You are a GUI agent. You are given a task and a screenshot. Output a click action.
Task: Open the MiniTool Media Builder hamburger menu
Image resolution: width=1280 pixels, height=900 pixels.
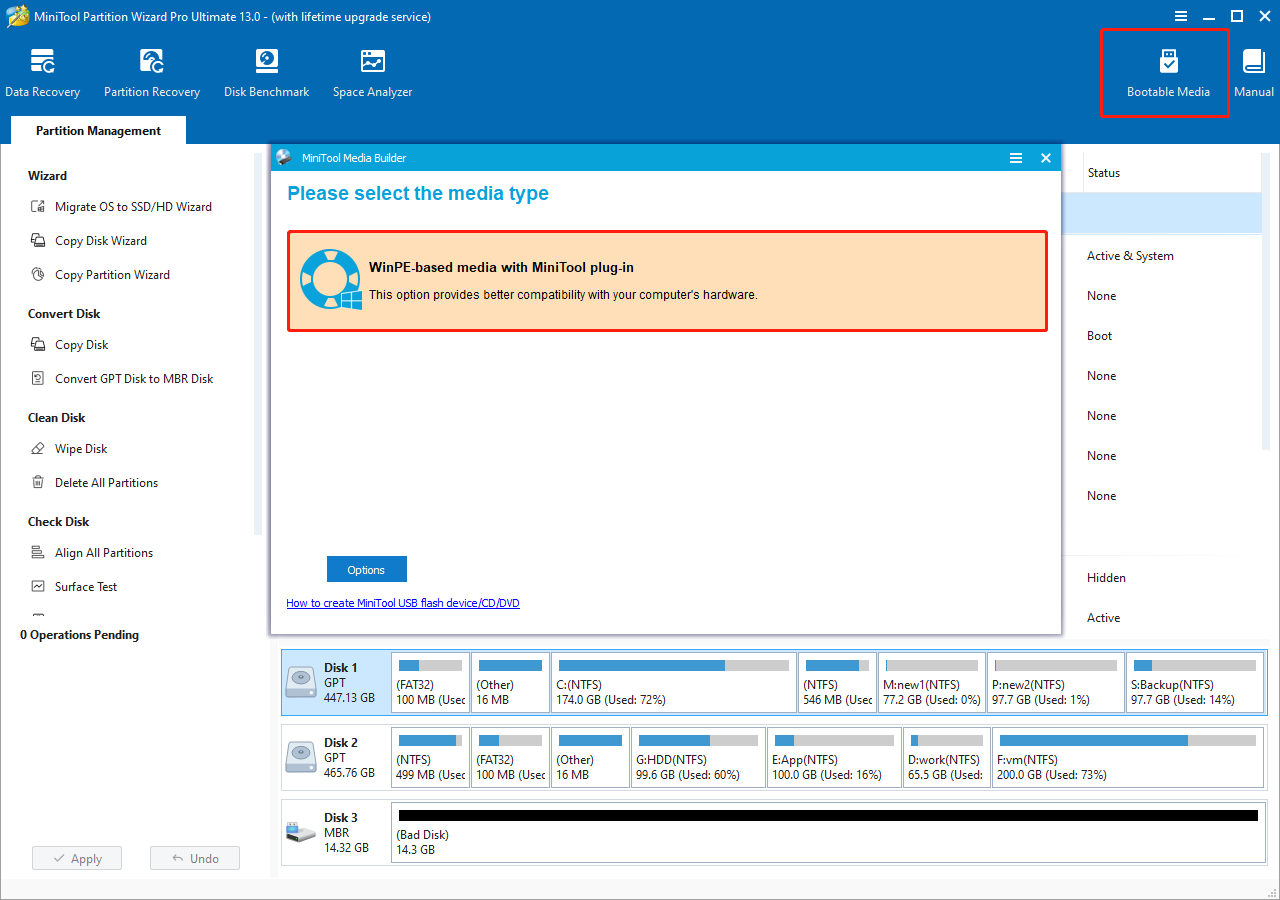click(1016, 157)
